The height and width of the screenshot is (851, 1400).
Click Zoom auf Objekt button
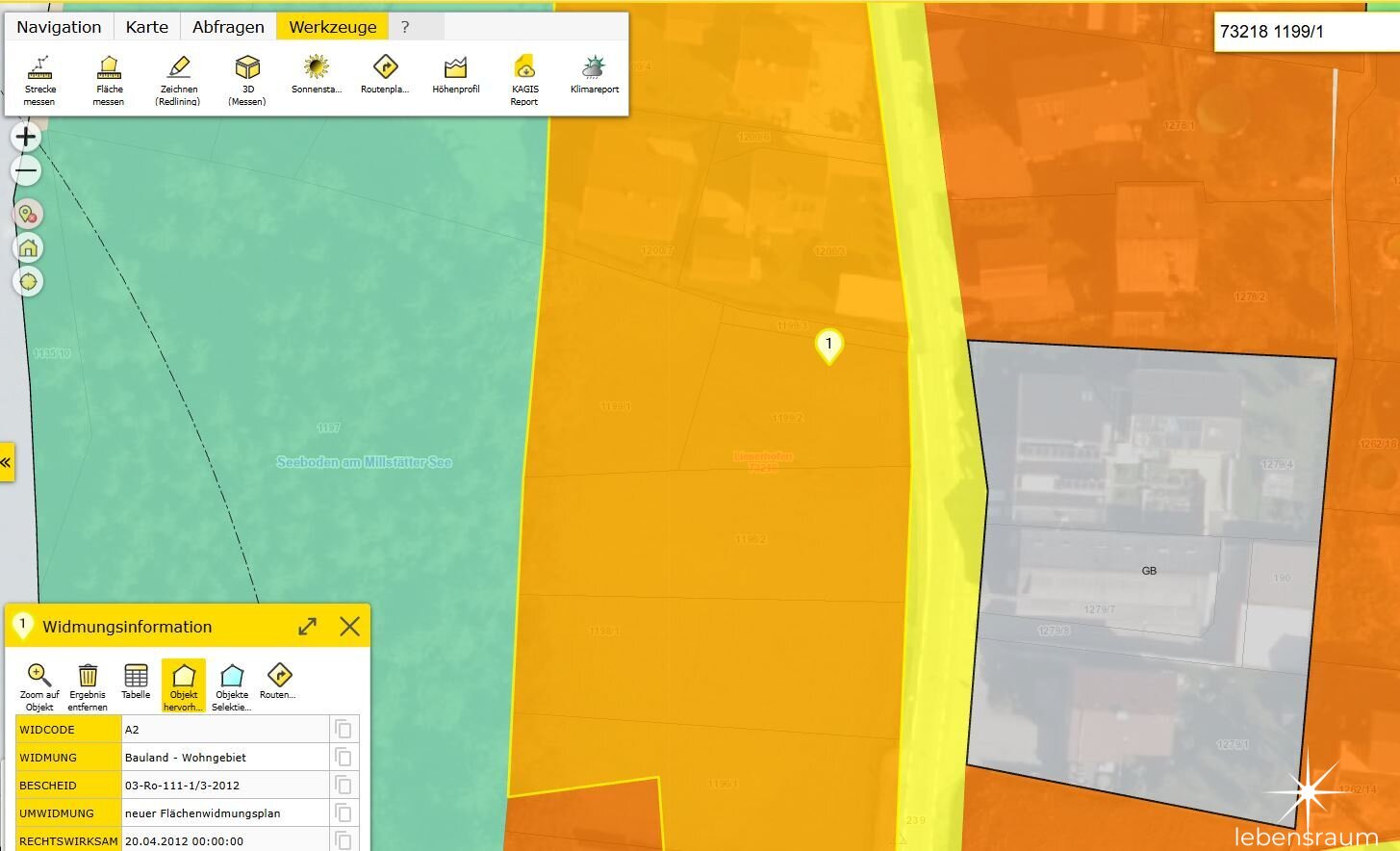(39, 685)
